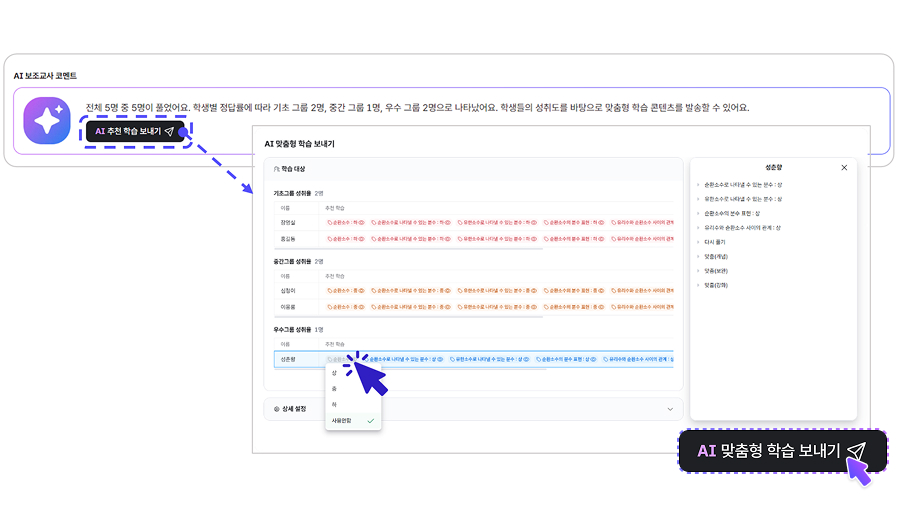Choose 상 in the level dropdown
Image resolution: width=900 pixels, height=506 pixels.
pos(334,372)
